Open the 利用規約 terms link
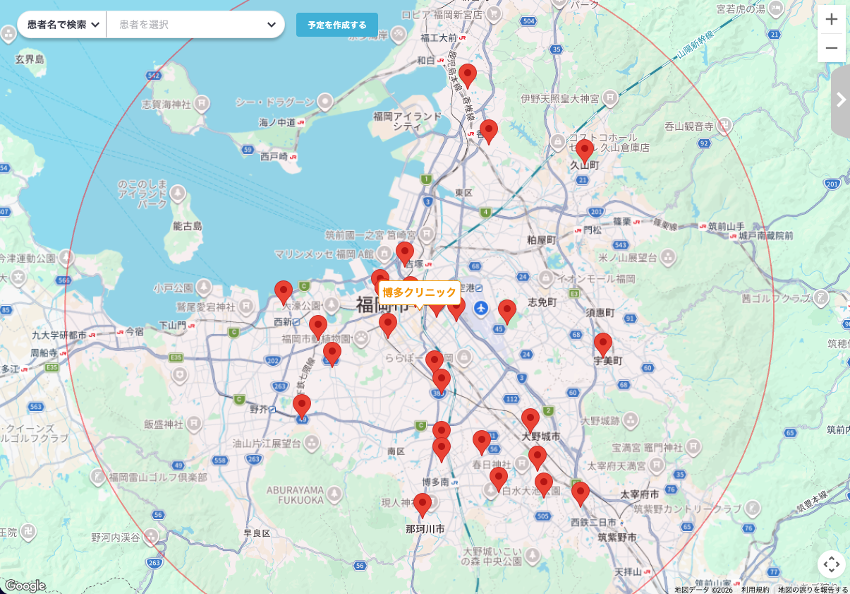The image size is (850, 594). pyautogui.click(x=755, y=590)
